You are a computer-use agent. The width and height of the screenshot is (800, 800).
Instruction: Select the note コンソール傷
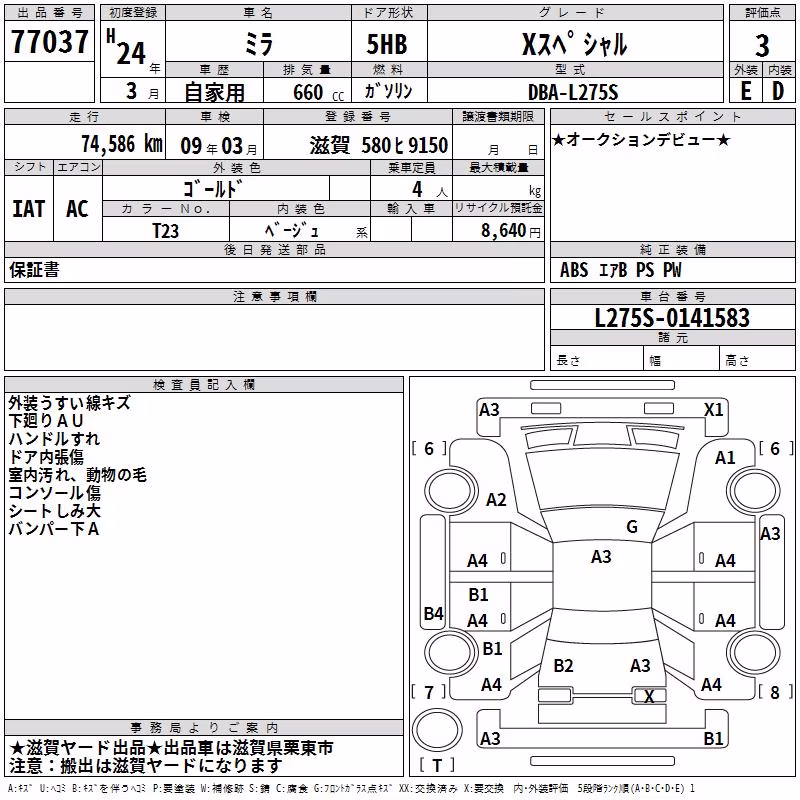(x=55, y=492)
